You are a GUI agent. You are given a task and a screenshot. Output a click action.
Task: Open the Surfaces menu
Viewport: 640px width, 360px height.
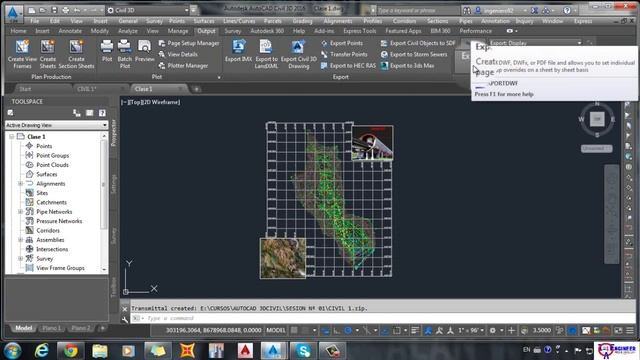(204, 21)
